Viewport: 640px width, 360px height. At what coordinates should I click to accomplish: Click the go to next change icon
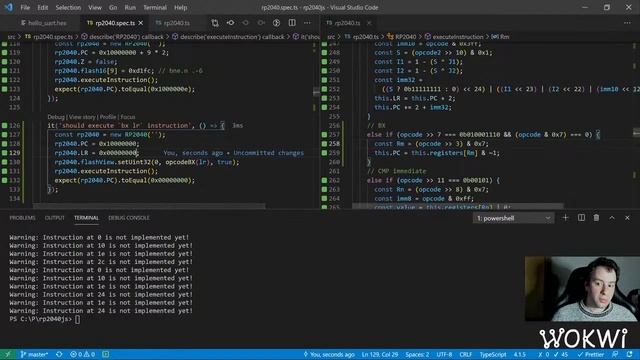click(261, 23)
